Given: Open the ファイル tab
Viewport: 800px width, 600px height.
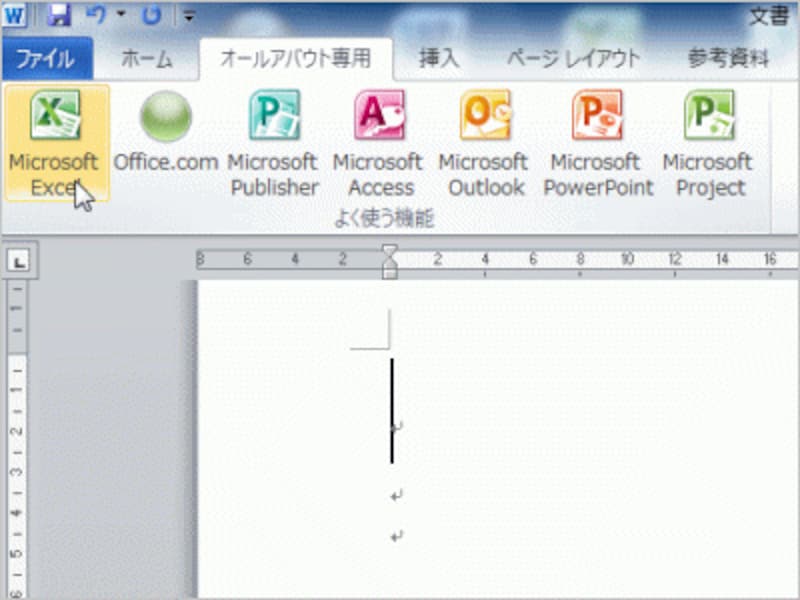Looking at the screenshot, I should pos(47,59).
